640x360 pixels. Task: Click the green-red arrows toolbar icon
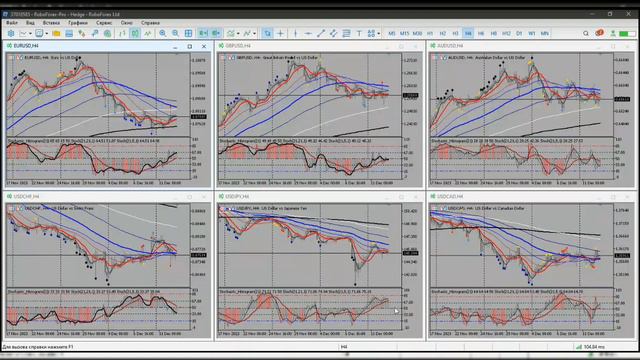(x=82, y=33)
